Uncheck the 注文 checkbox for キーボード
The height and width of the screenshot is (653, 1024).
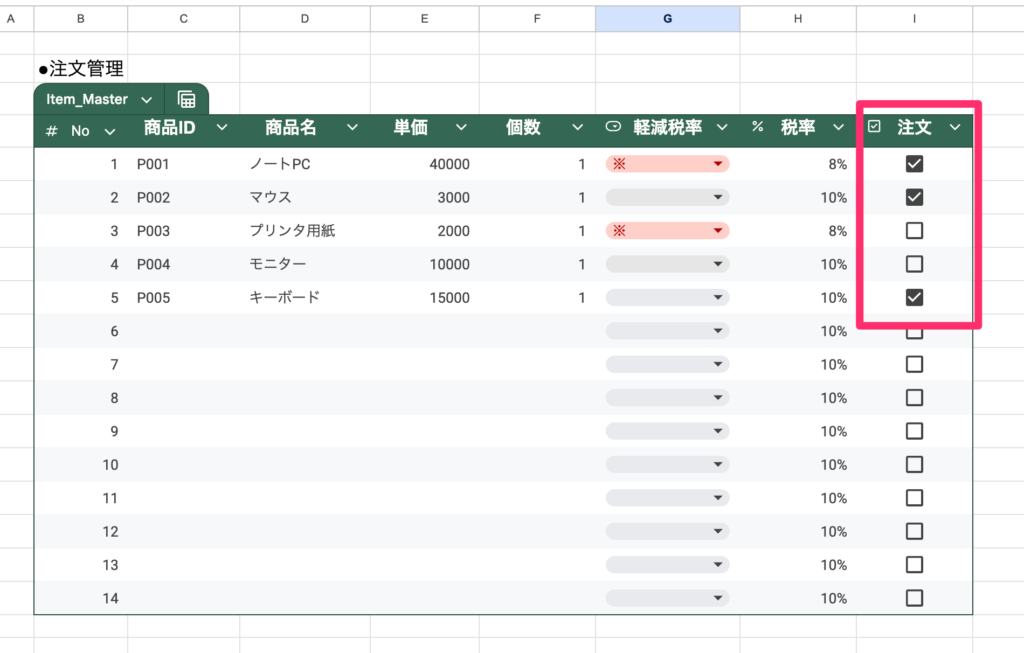914,297
